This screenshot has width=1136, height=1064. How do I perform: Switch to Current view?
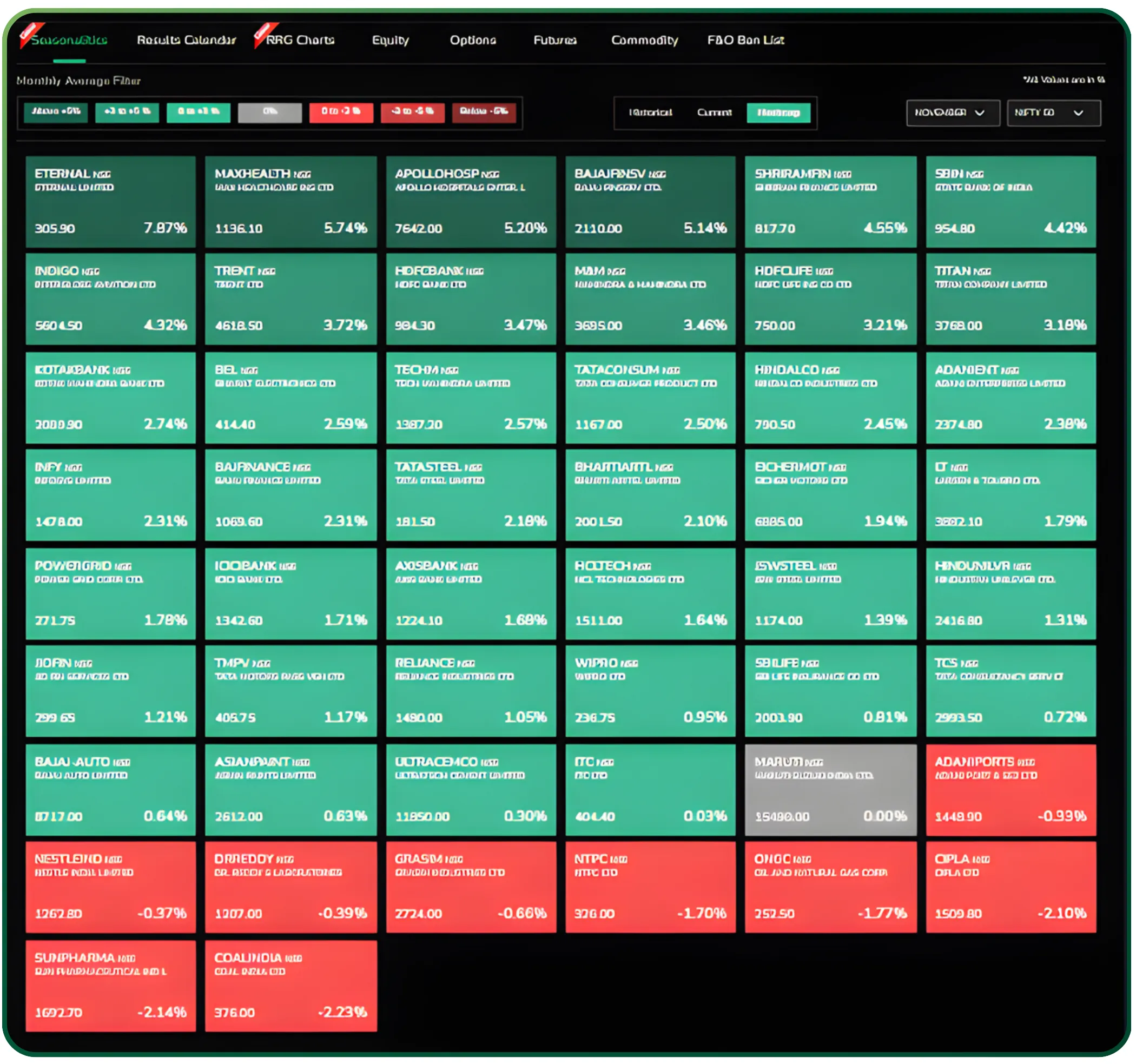pos(713,113)
